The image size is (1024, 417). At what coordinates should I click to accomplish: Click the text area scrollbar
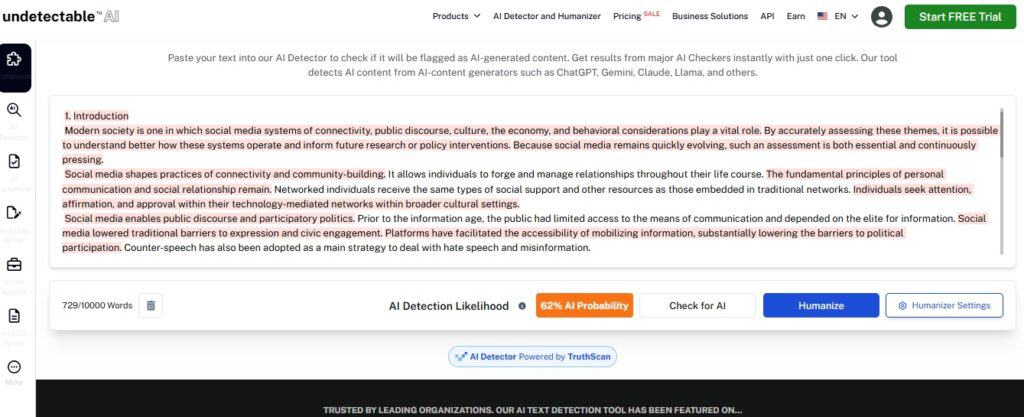(1002, 132)
